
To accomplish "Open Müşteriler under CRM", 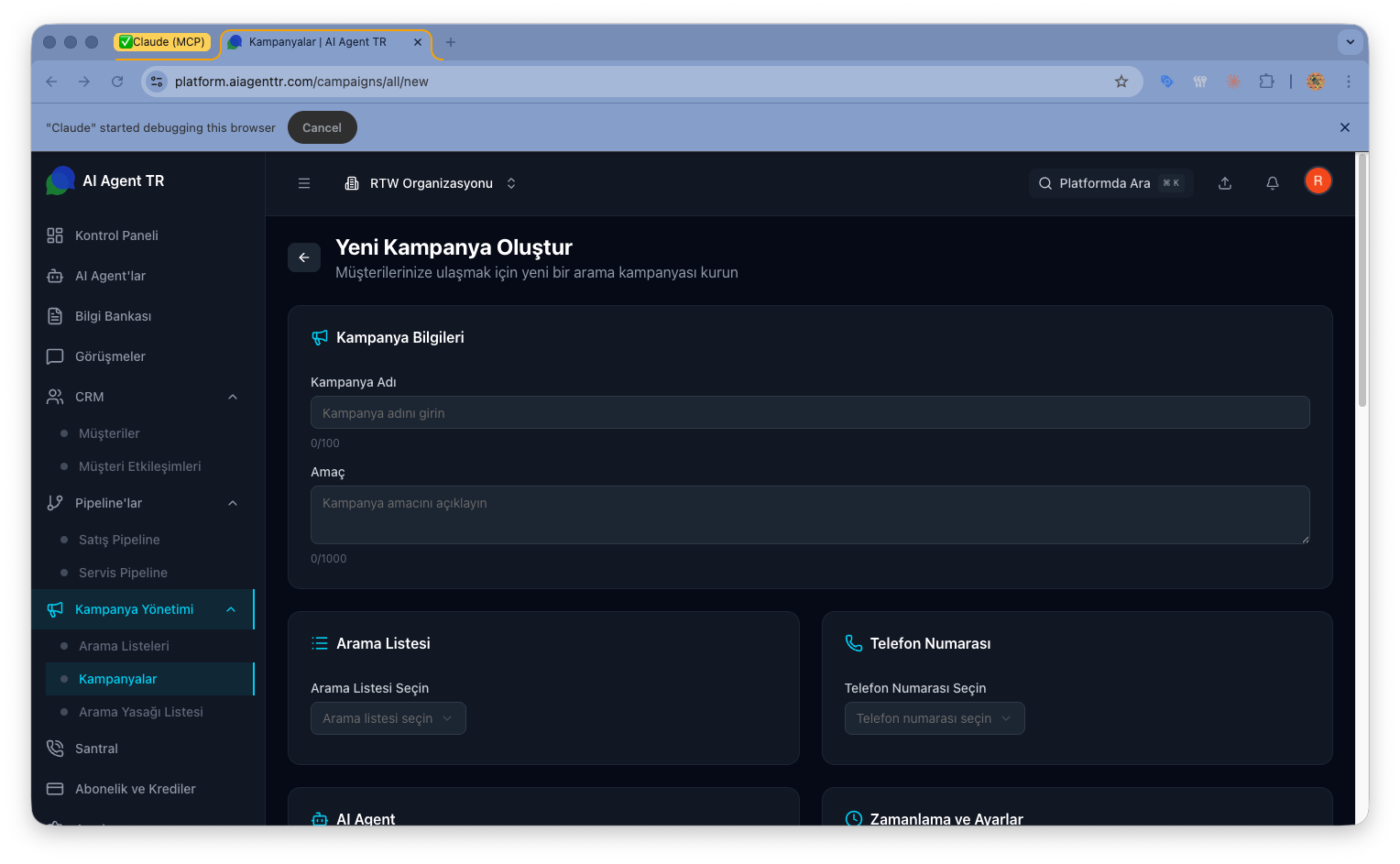I will pyautogui.click(x=109, y=433).
